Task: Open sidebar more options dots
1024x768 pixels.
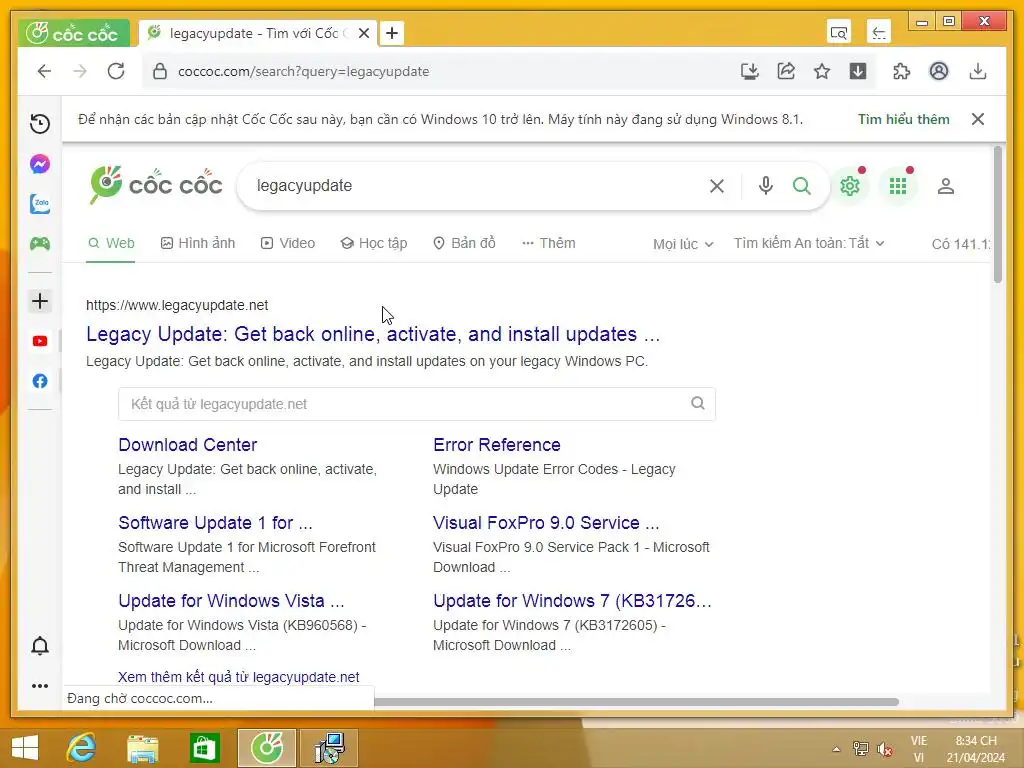Action: [40, 686]
